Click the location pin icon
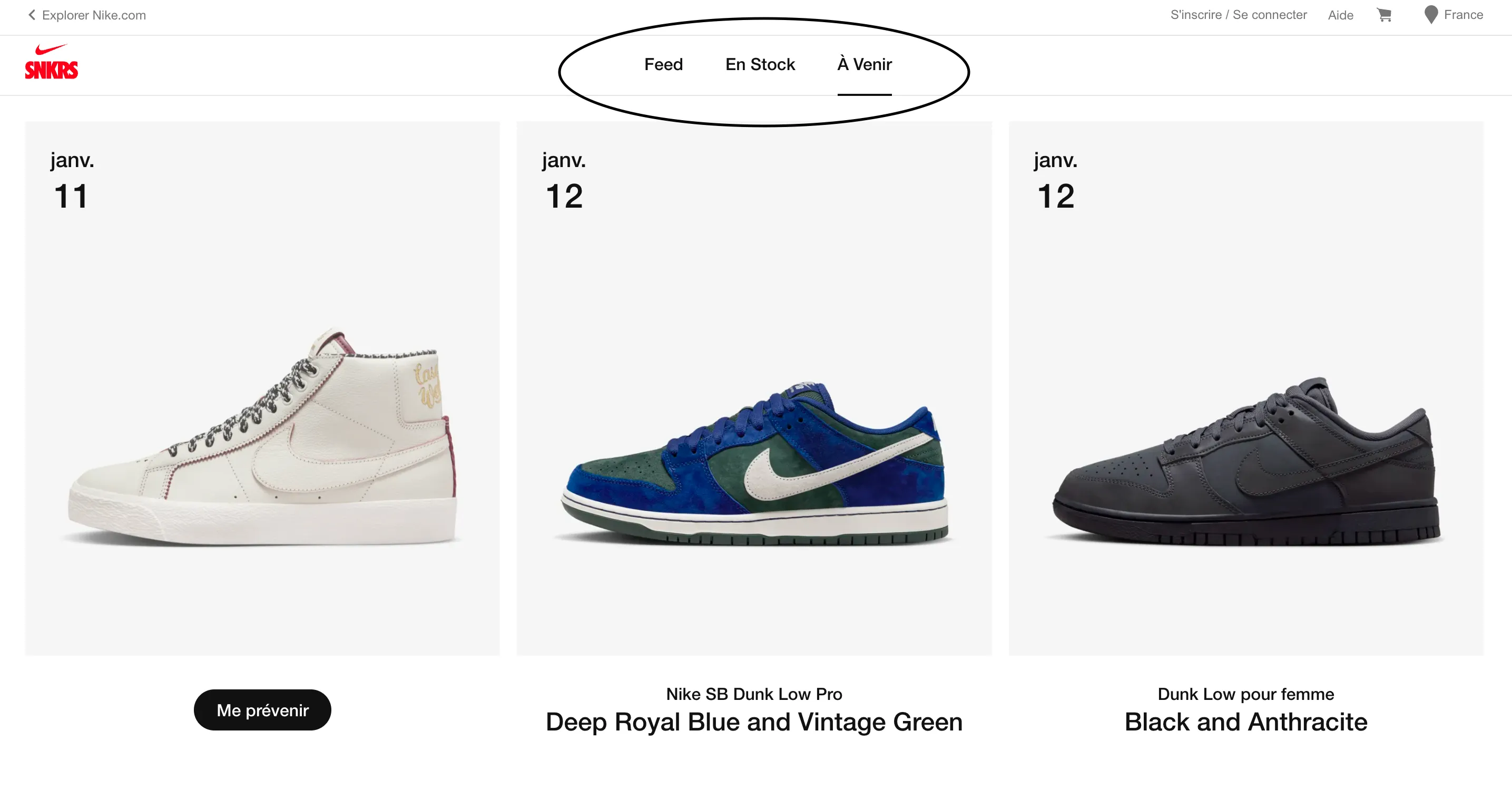The height and width of the screenshot is (799, 1512). coord(1430,15)
